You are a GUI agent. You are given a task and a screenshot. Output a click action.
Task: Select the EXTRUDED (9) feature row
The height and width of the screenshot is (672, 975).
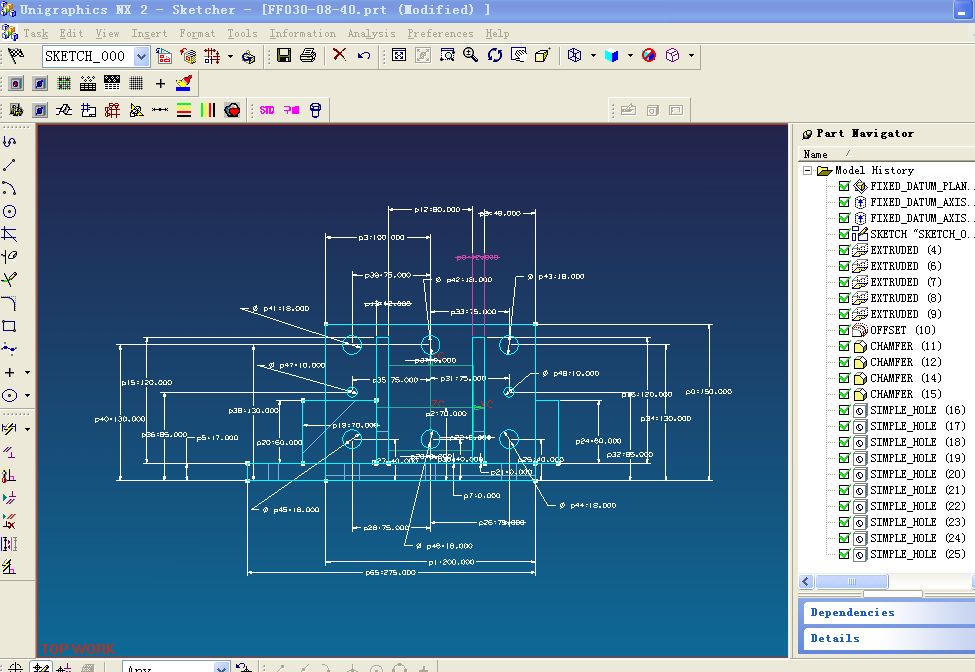point(896,314)
